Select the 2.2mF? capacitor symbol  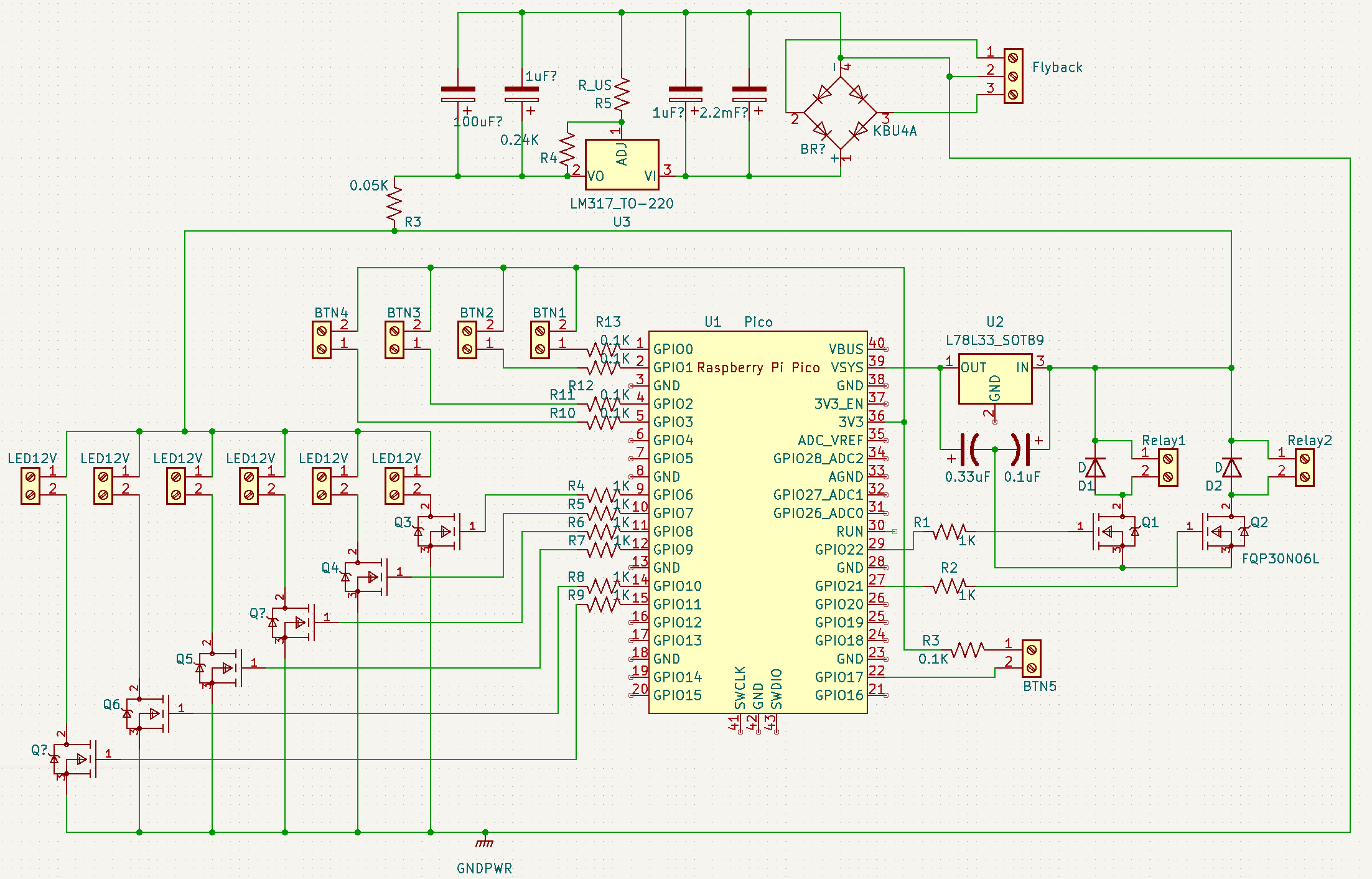coord(749,95)
